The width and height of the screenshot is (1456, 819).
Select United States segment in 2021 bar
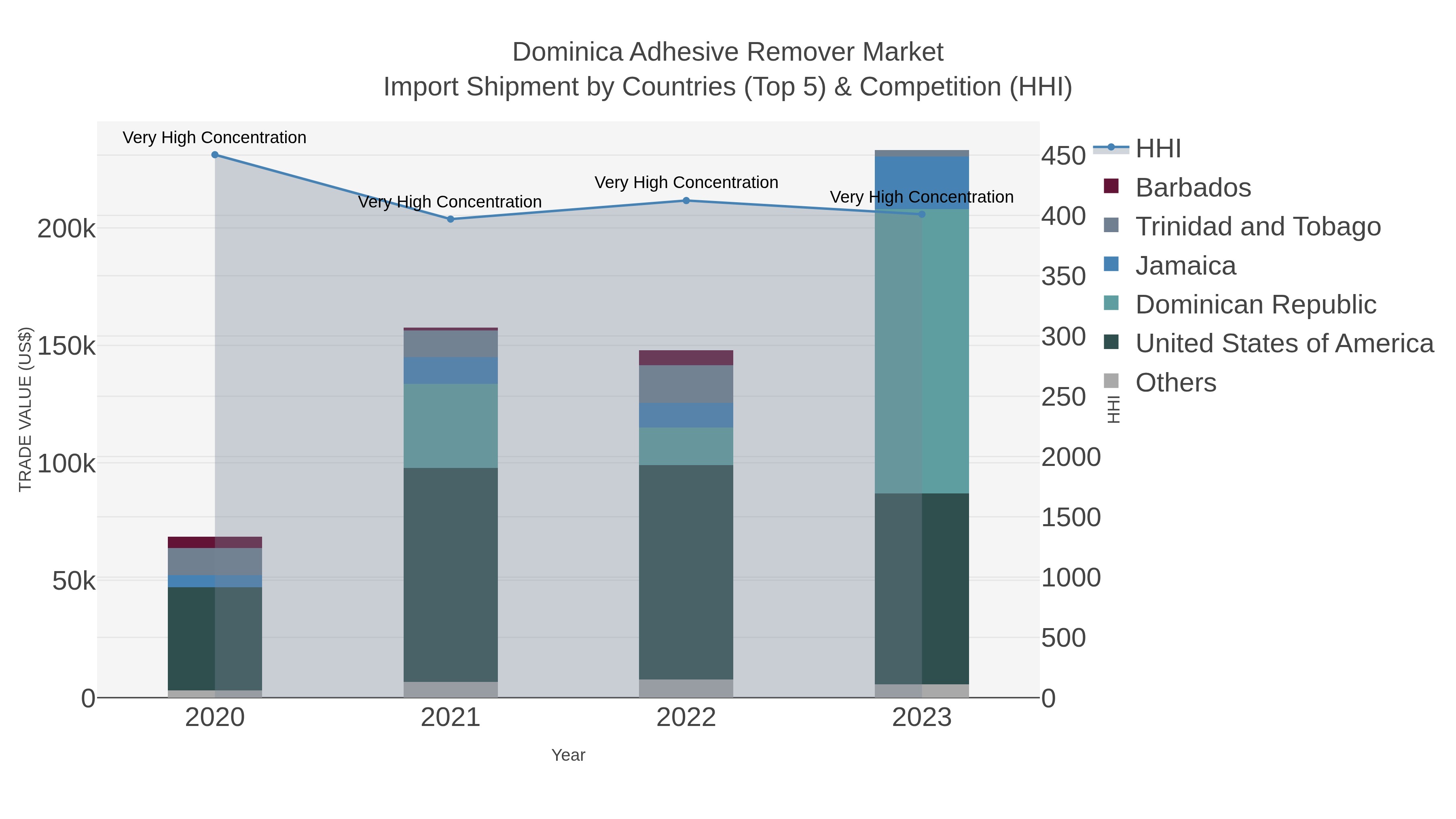451,575
